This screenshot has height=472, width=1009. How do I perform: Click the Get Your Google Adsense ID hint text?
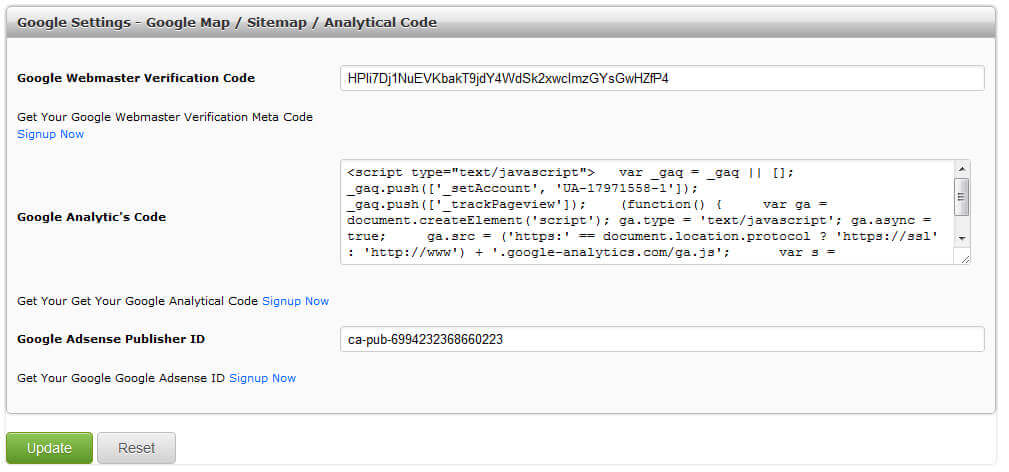[x=121, y=378]
